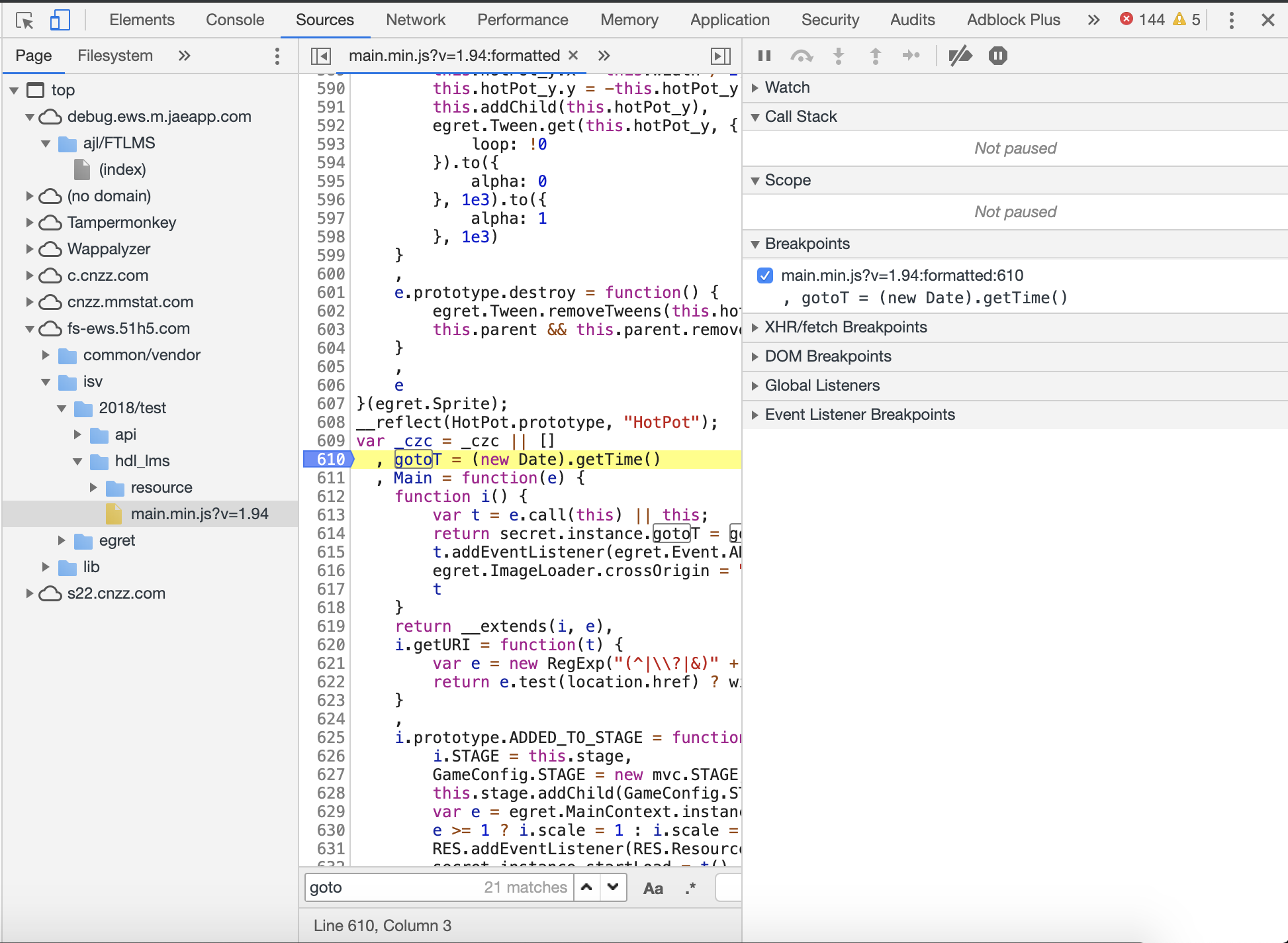Toggle the device toolbar icon
The image size is (1288, 943).
(60, 21)
